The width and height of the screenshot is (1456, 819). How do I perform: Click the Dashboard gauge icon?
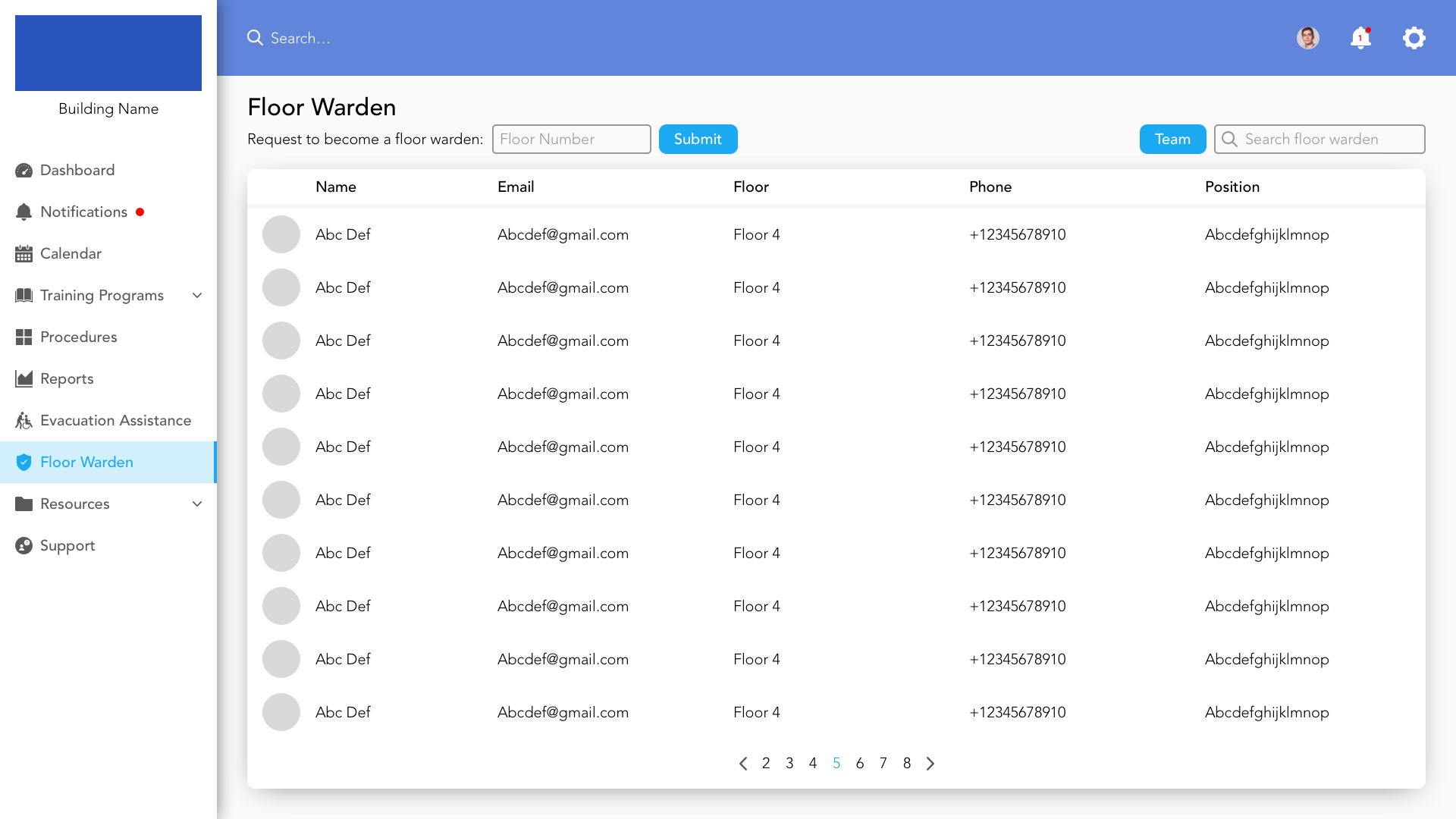click(x=24, y=171)
